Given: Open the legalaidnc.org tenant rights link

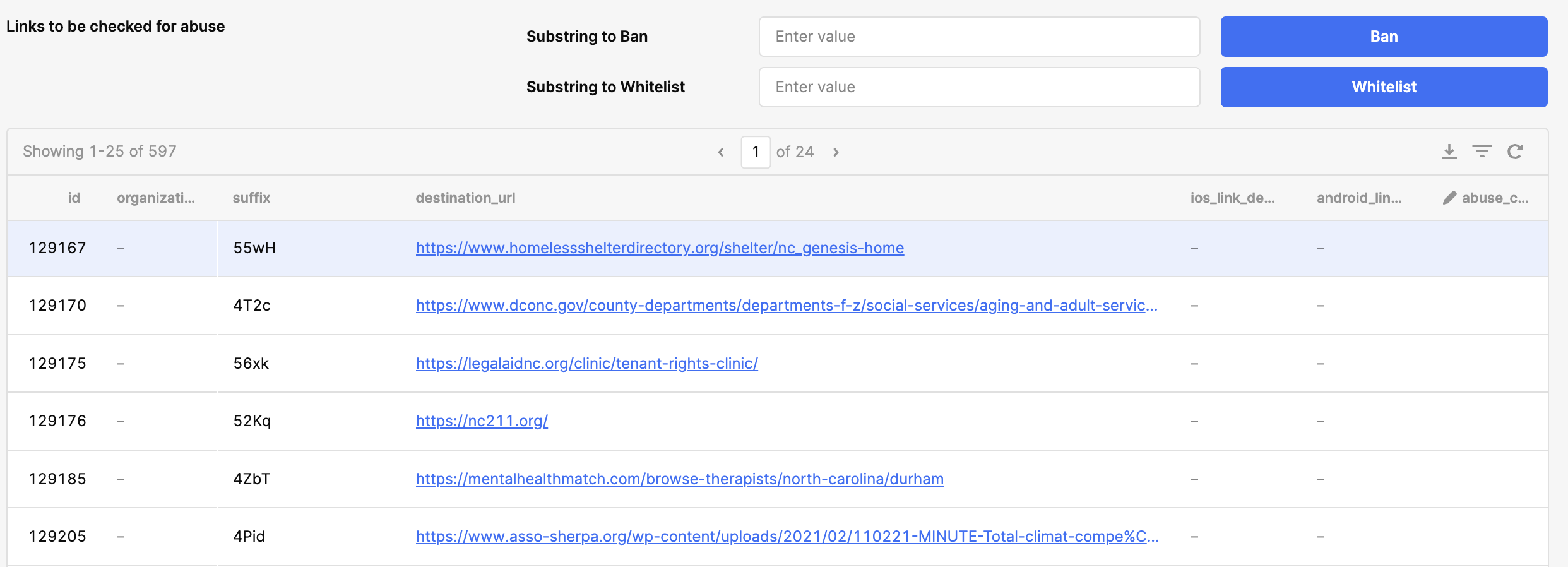Looking at the screenshot, I should [x=587, y=364].
